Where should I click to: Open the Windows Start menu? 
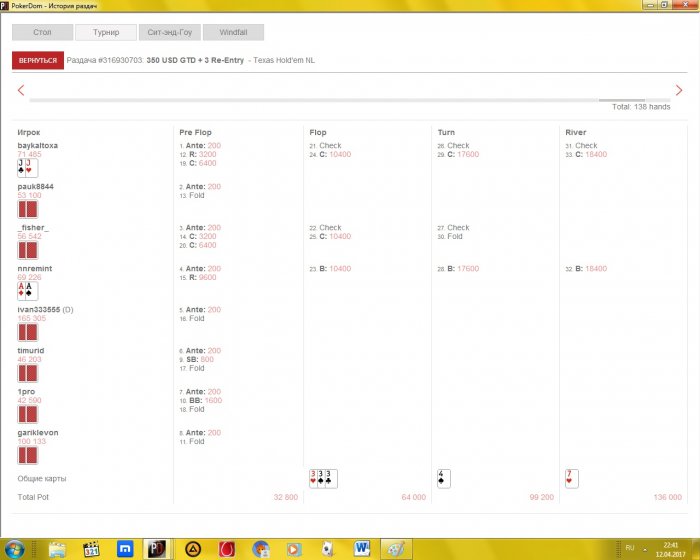pos(14,549)
